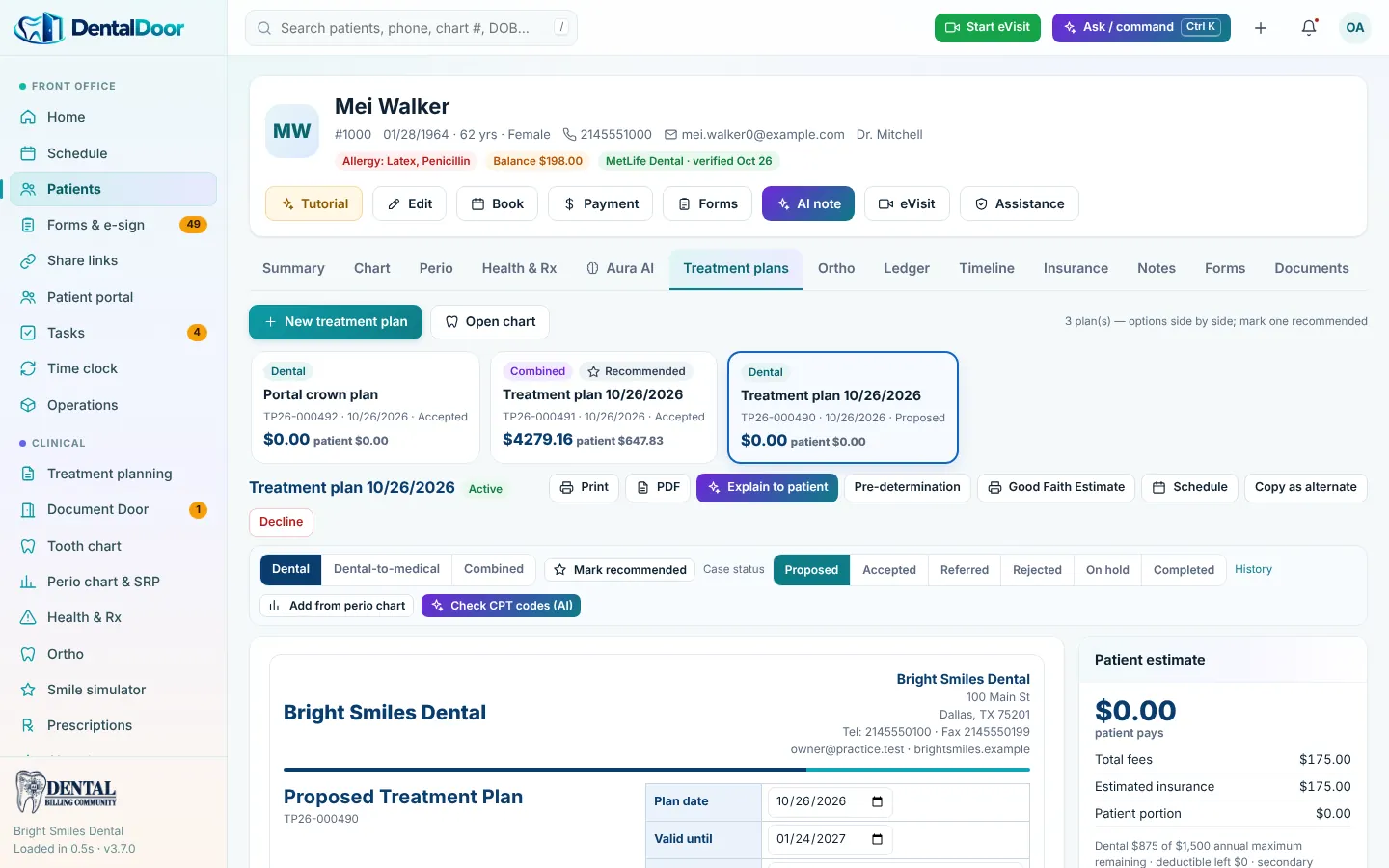Open Time clock in sidebar

coord(113,368)
